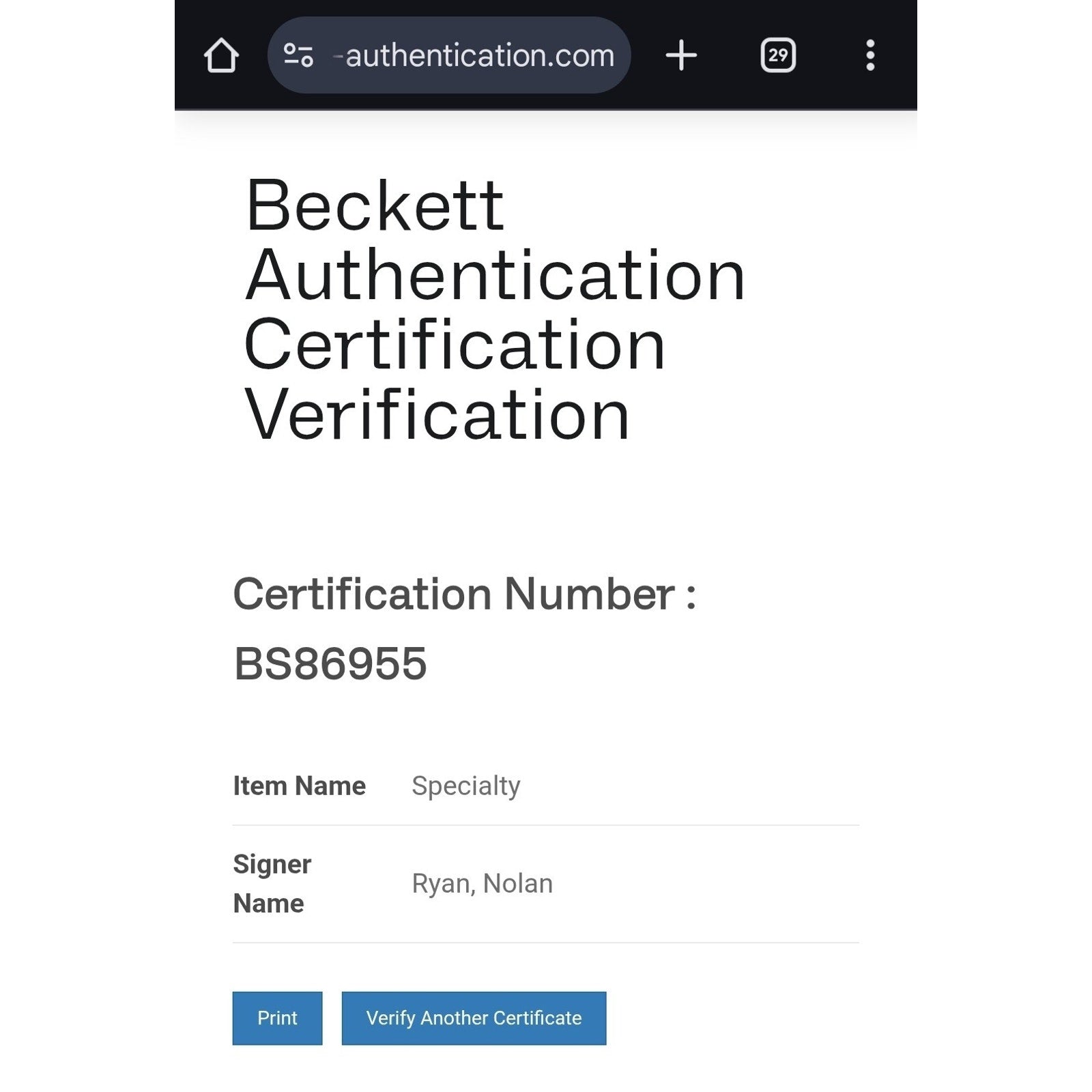This screenshot has height=1092, width=1092.
Task: Click Verify Another Certificate button
Action: click(474, 1018)
